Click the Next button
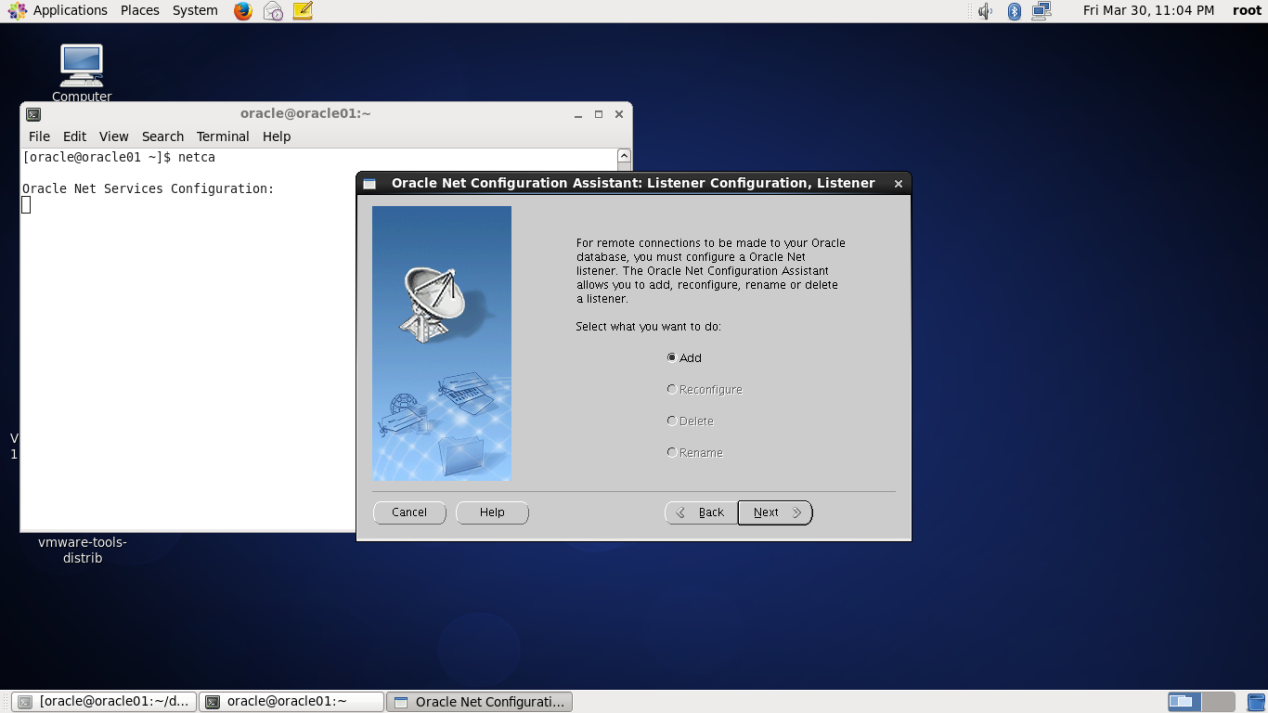The height and width of the screenshot is (713, 1268). 775,512
